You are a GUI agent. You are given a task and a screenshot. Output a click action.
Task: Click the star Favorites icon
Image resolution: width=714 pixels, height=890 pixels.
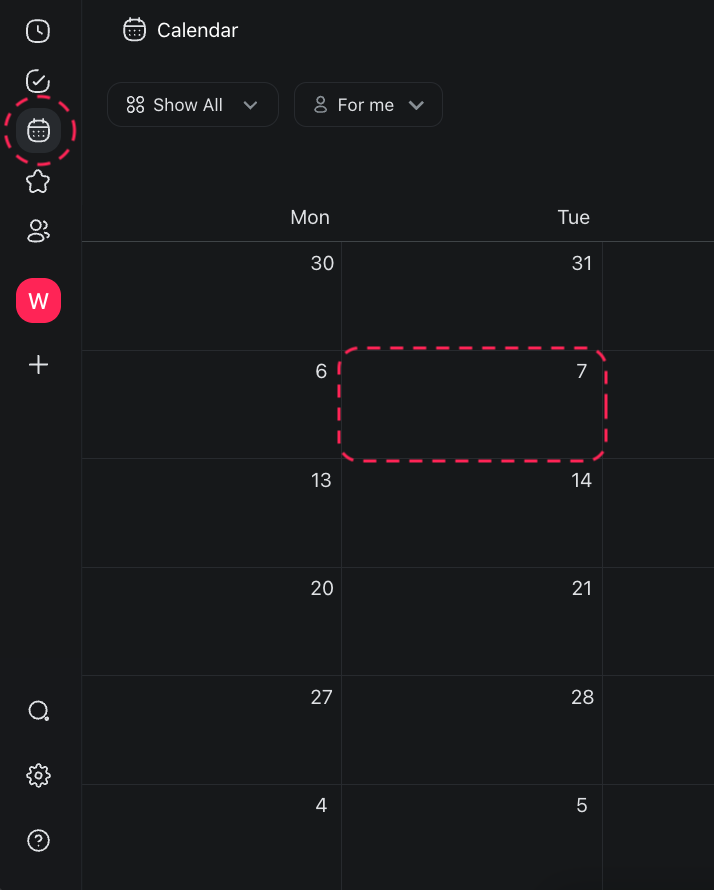coord(38,181)
